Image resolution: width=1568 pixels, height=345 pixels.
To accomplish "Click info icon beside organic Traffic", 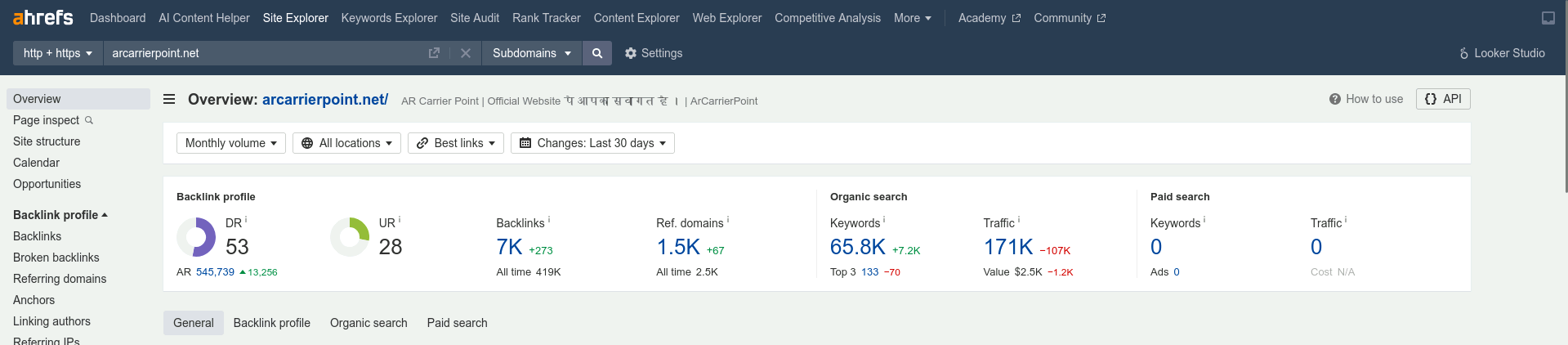I will click(x=1019, y=219).
